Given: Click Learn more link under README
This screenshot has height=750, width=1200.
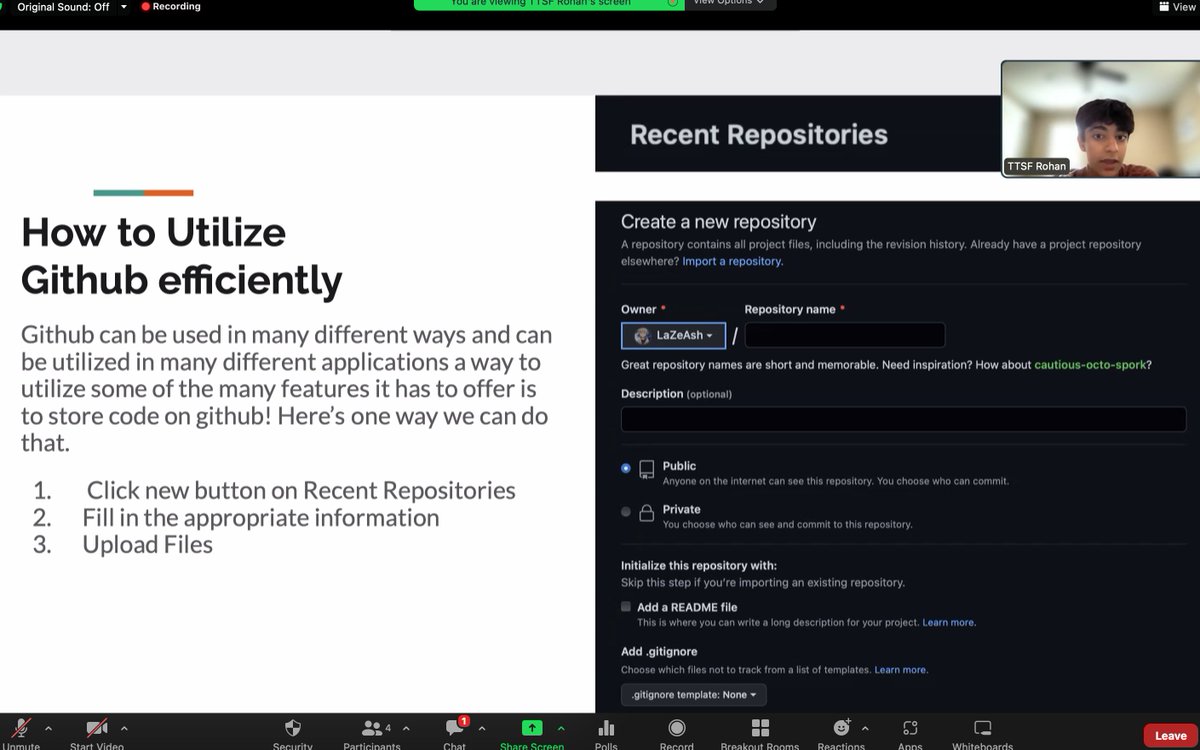Looking at the screenshot, I should (949, 622).
